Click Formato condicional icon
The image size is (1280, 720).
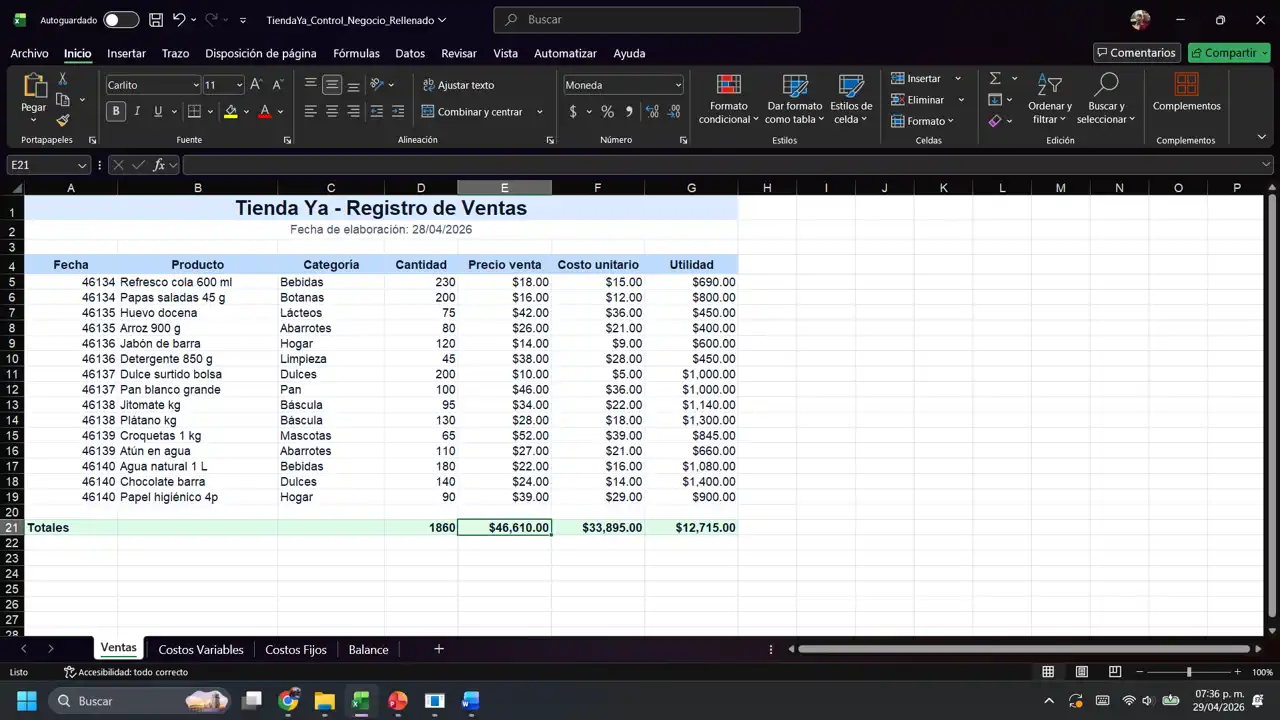pyautogui.click(x=729, y=98)
